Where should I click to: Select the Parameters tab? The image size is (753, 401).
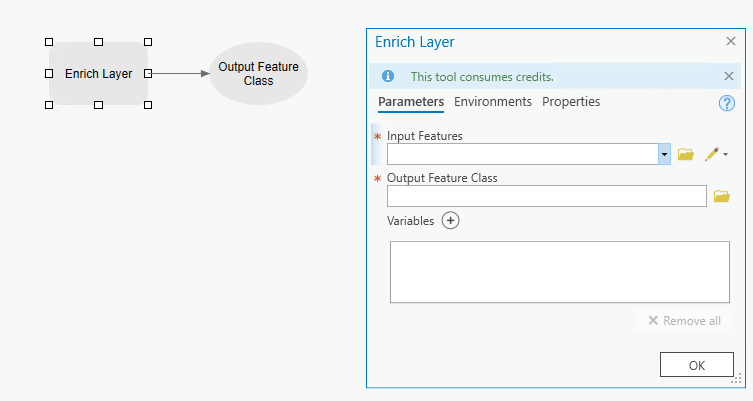click(411, 102)
